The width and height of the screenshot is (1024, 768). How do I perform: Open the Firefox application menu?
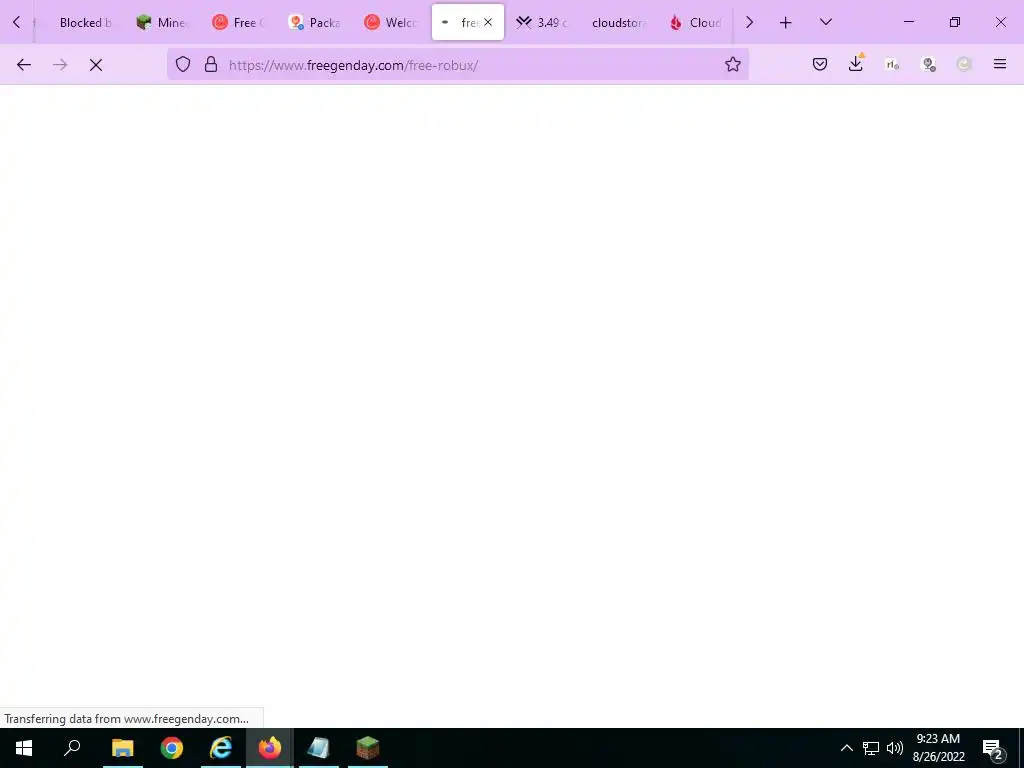[1000, 64]
